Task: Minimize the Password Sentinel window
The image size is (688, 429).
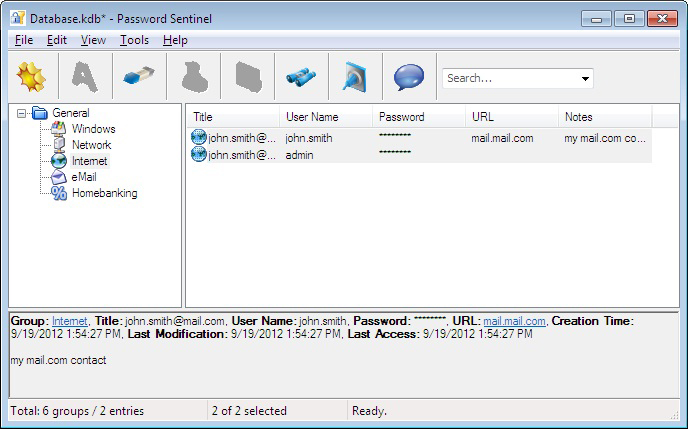Action: (x=596, y=19)
